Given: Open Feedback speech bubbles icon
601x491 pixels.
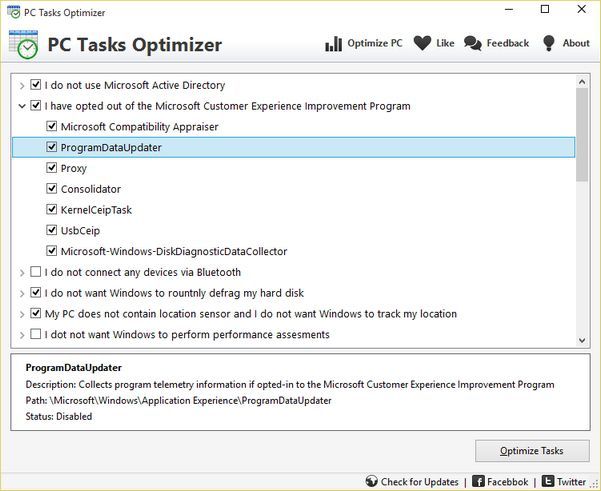Looking at the screenshot, I should [473, 44].
